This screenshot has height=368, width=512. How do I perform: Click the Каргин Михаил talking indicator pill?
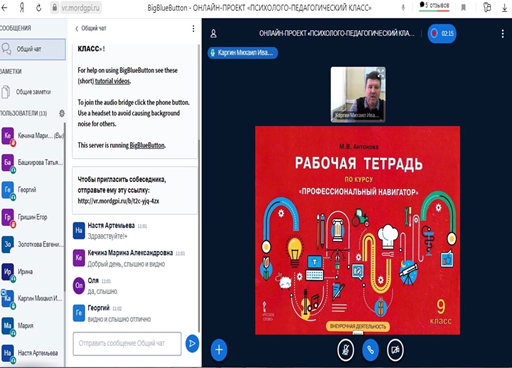click(243, 53)
